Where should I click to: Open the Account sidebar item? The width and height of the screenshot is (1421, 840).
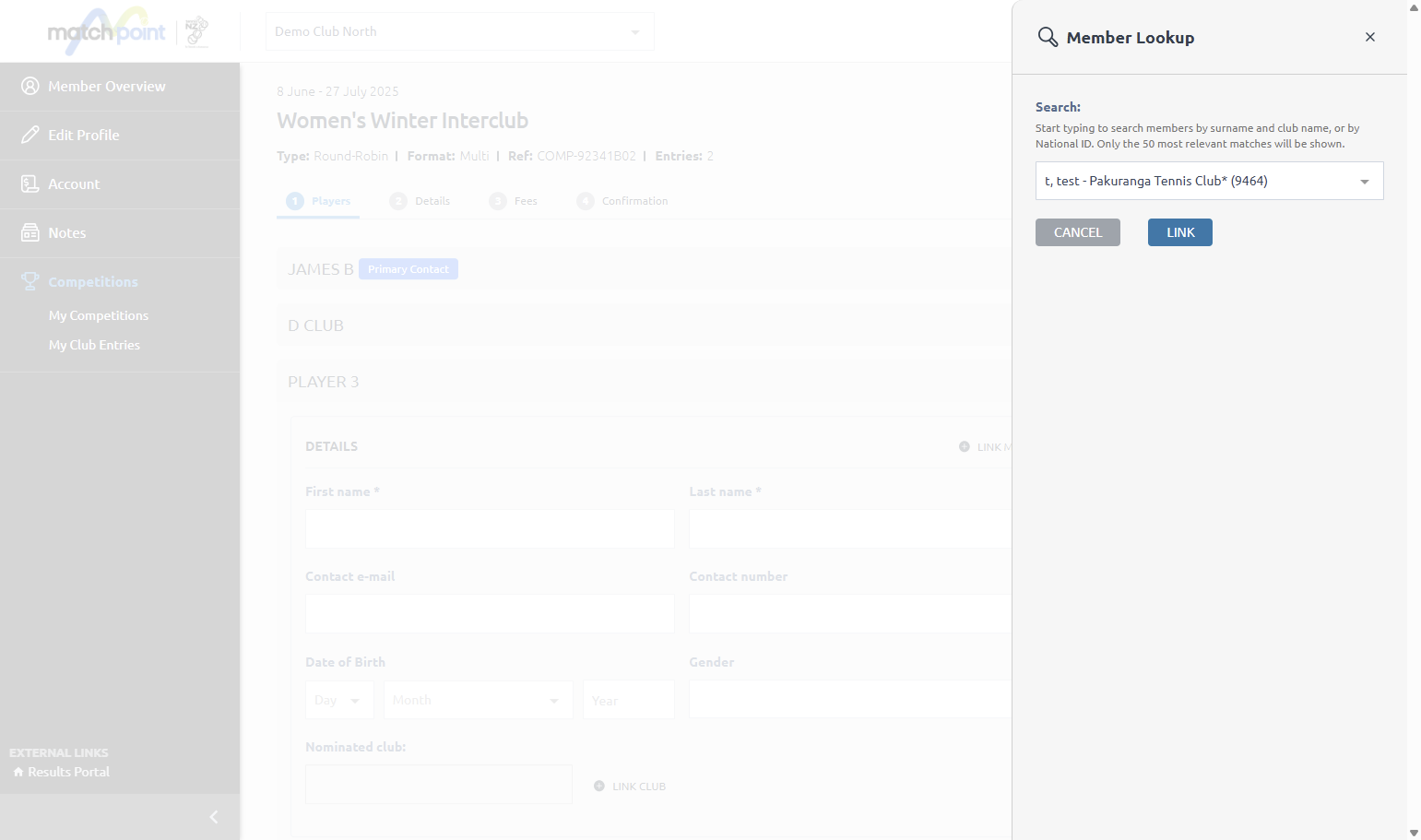120,184
